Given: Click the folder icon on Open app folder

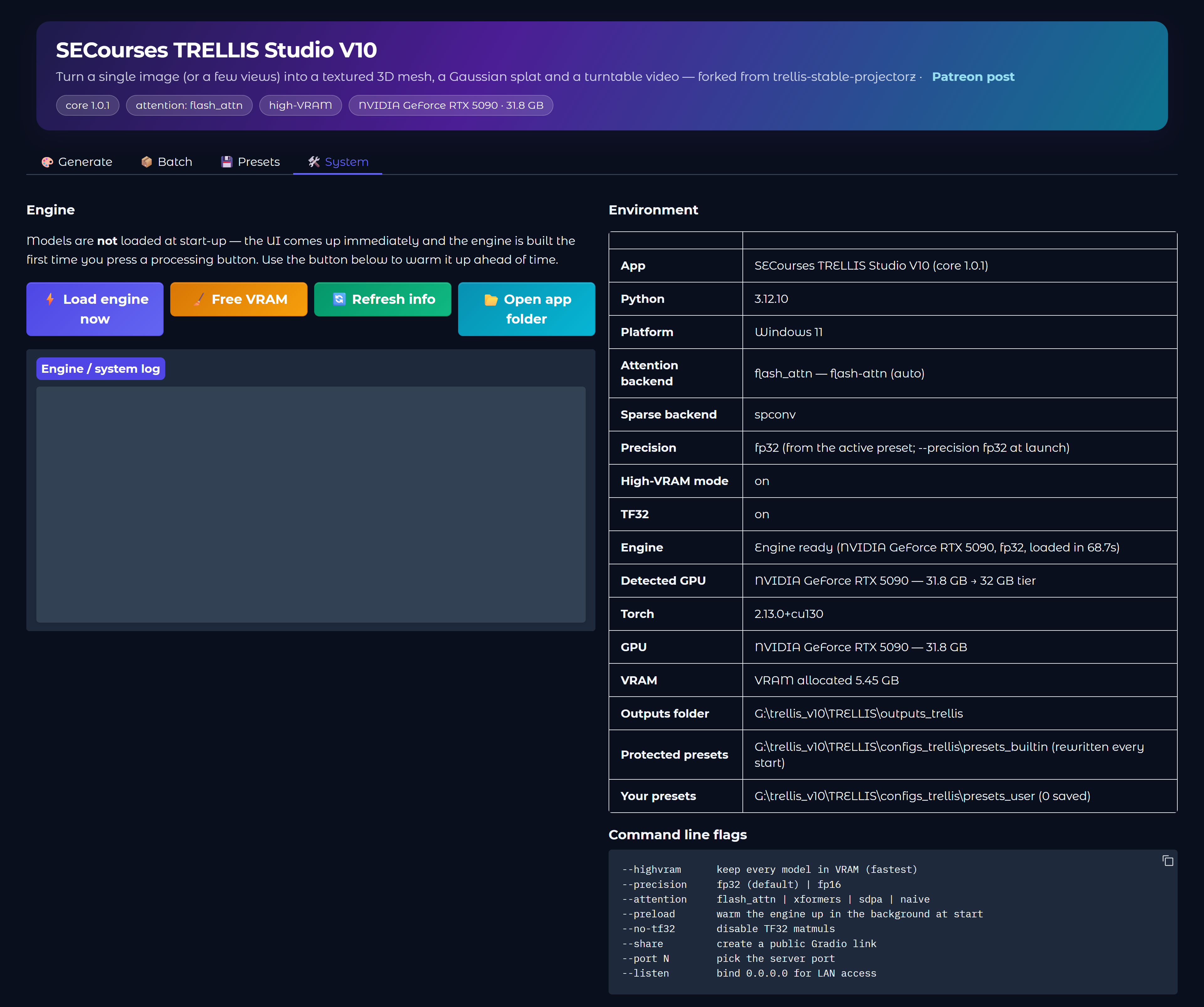Looking at the screenshot, I should click(491, 300).
